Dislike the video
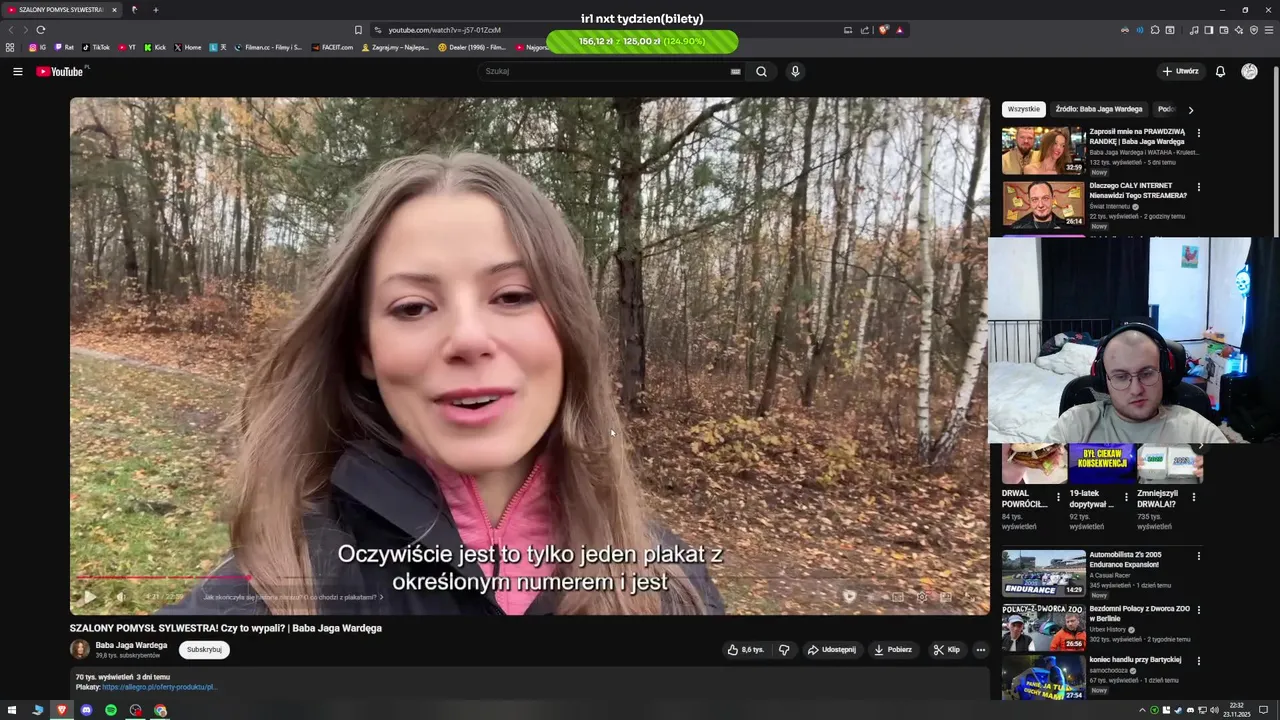Viewport: 1280px width, 720px height. 784,650
